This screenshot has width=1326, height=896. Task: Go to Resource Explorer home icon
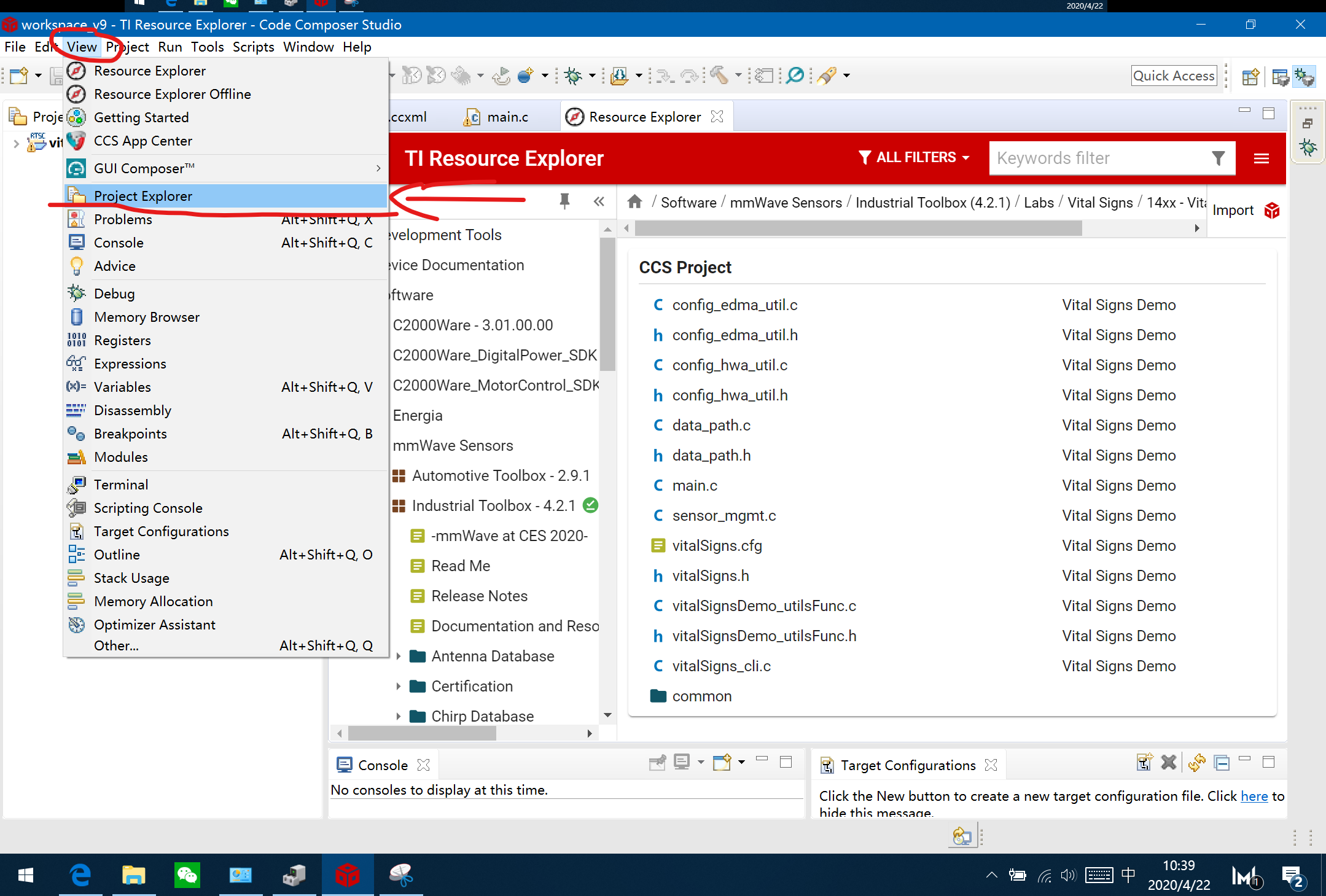click(635, 201)
